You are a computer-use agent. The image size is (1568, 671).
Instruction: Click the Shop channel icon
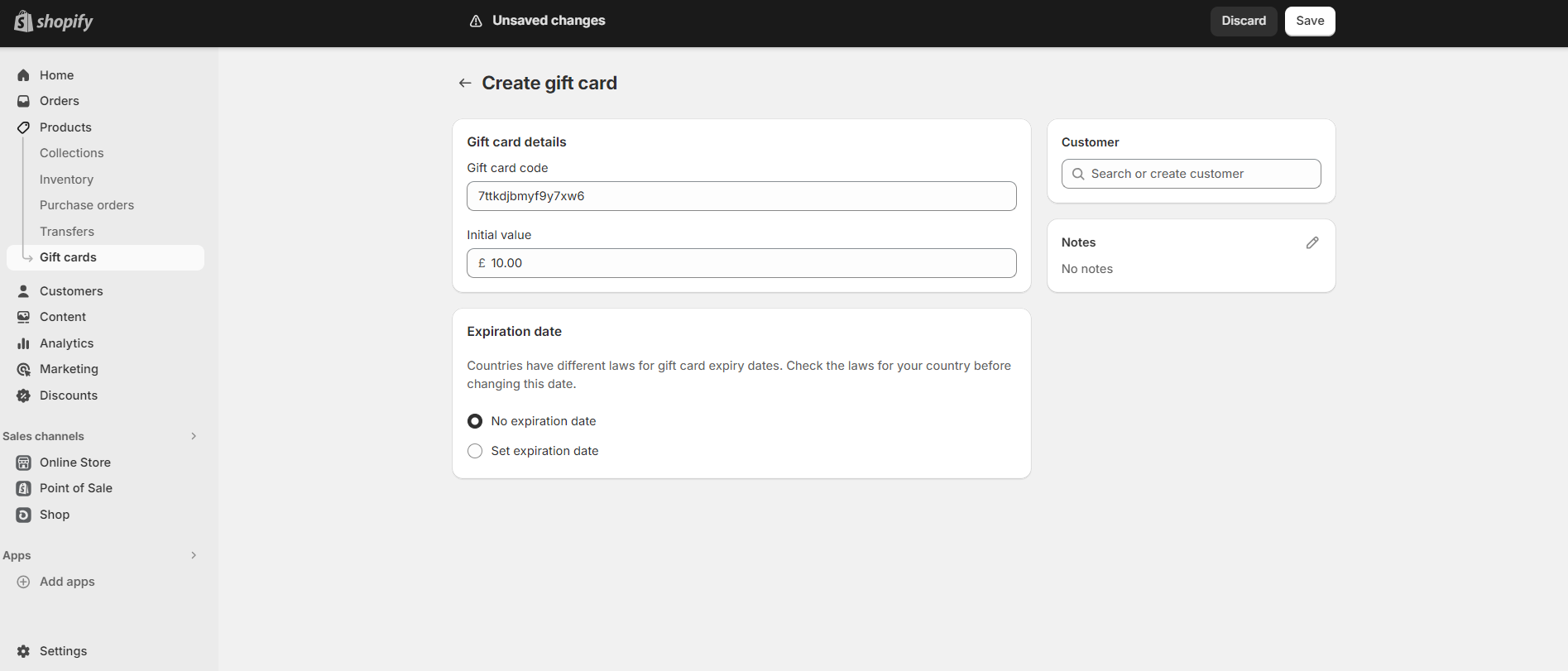(x=23, y=515)
